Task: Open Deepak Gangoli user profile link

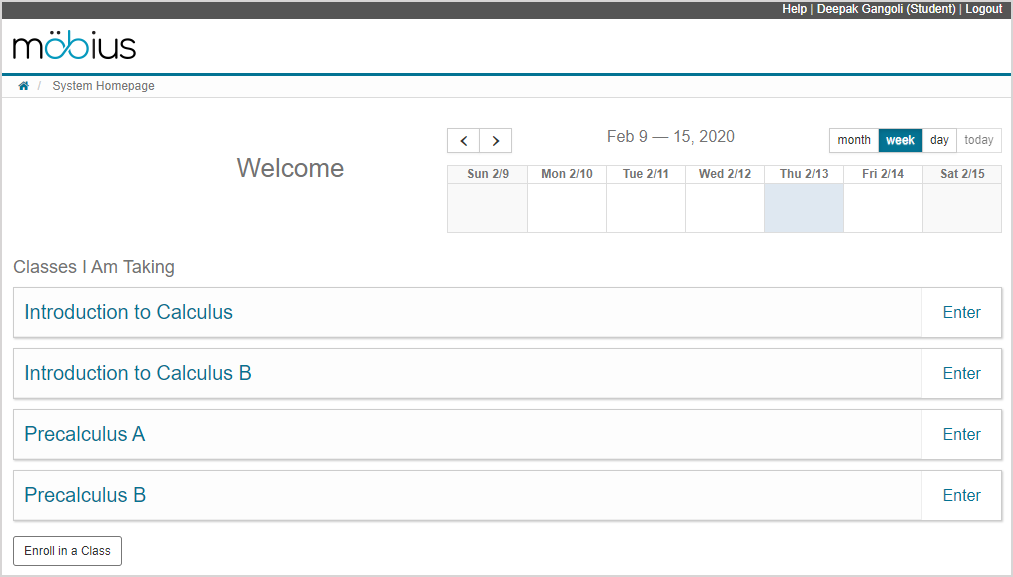Action: pos(885,9)
